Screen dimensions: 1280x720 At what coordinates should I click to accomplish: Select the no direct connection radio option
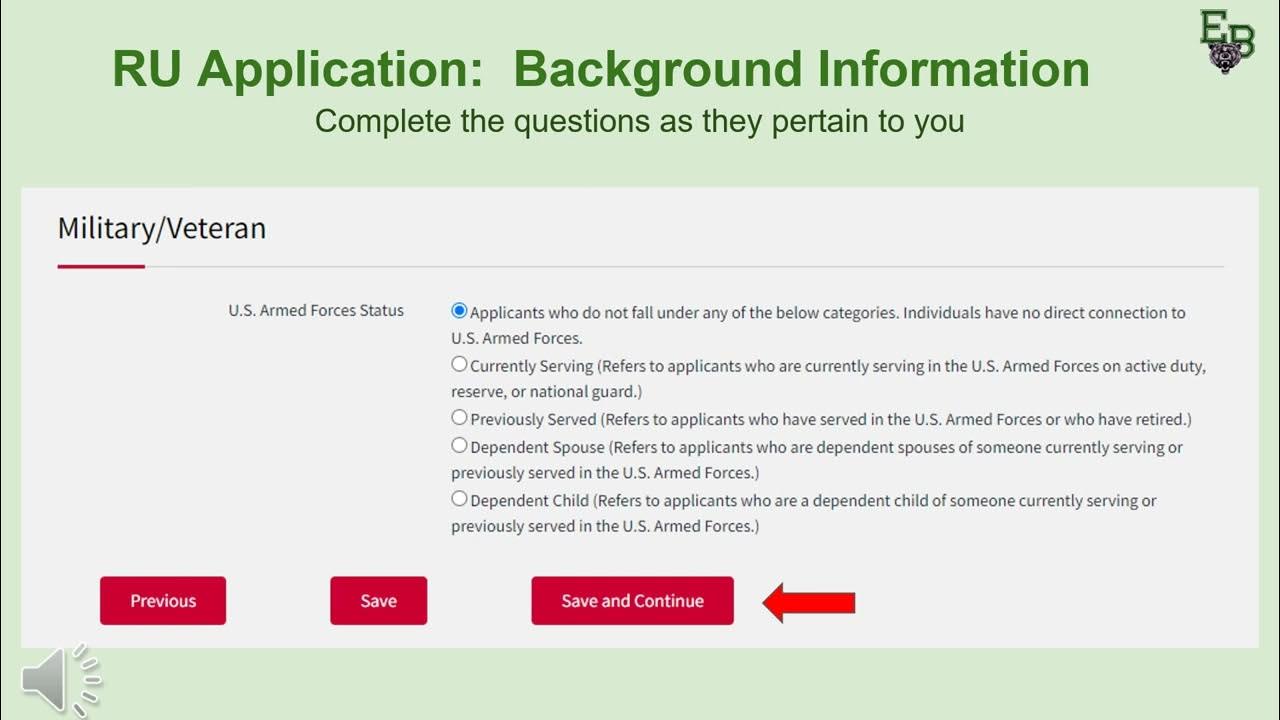coord(459,311)
